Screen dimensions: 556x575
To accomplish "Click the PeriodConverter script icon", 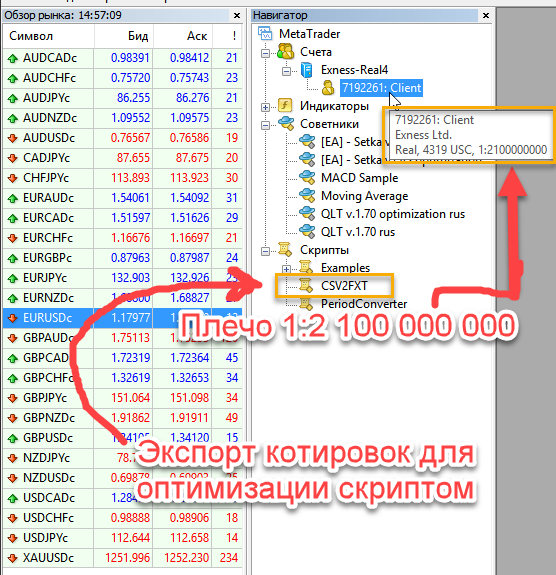I will click(306, 304).
